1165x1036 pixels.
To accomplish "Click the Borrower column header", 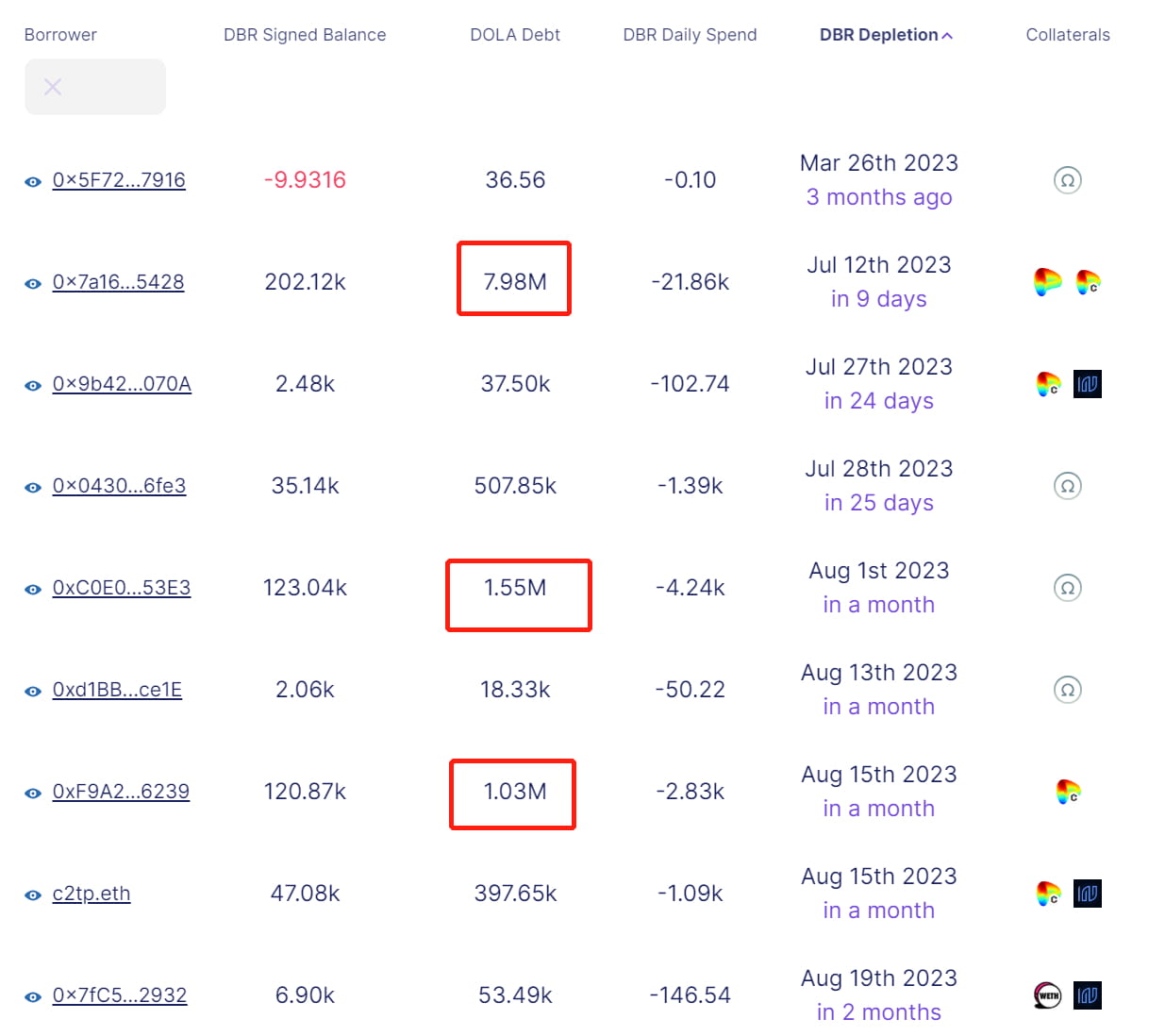I will pyautogui.click(x=60, y=35).
